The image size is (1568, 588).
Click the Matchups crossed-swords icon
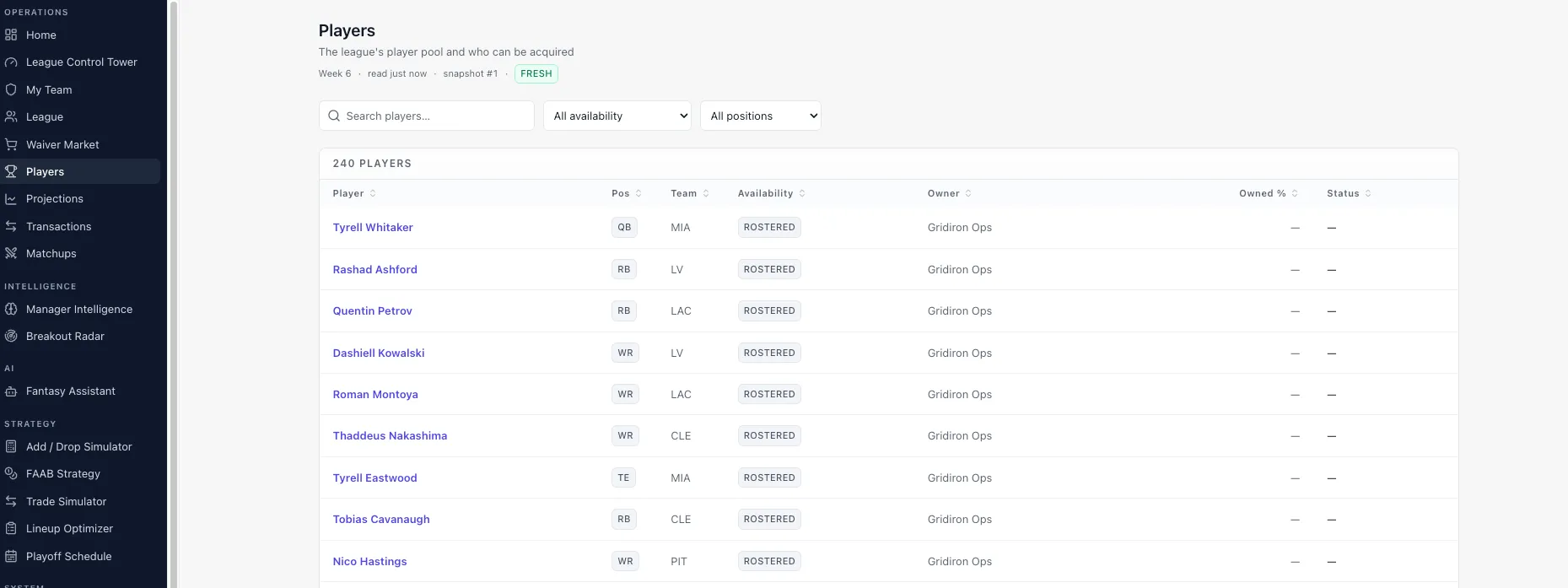[x=11, y=253]
